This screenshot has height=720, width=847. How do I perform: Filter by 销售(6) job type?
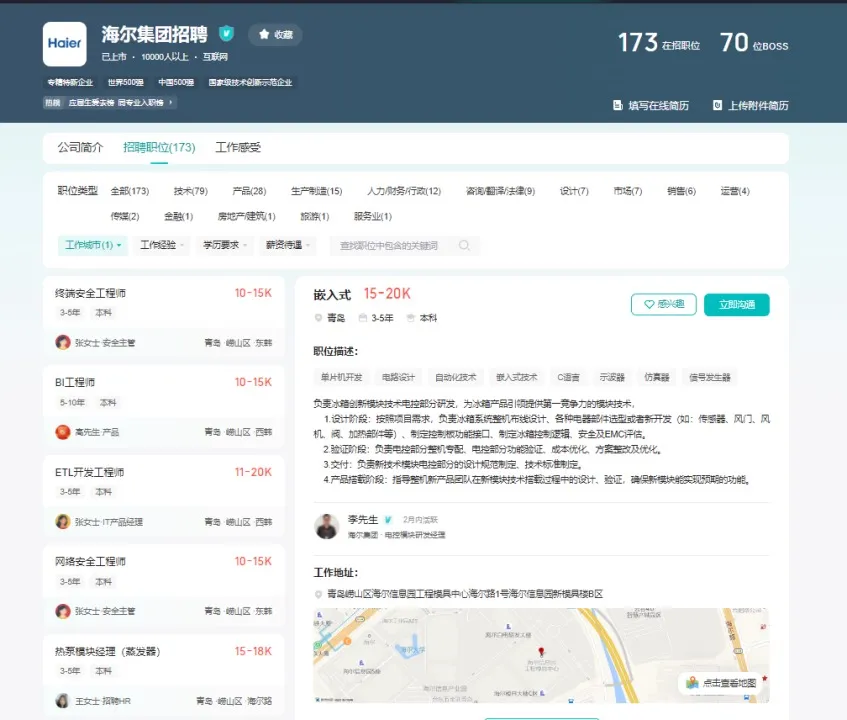tap(681, 191)
